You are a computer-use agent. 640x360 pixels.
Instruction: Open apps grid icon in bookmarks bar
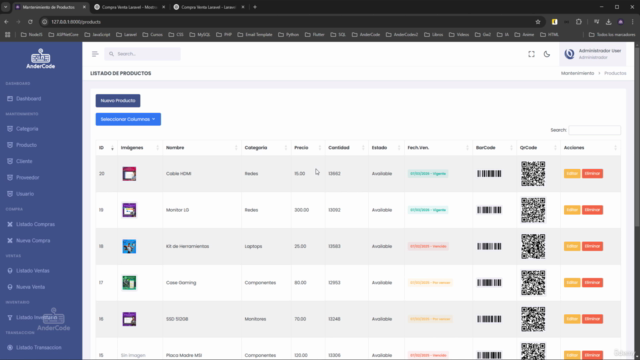pos(7,35)
